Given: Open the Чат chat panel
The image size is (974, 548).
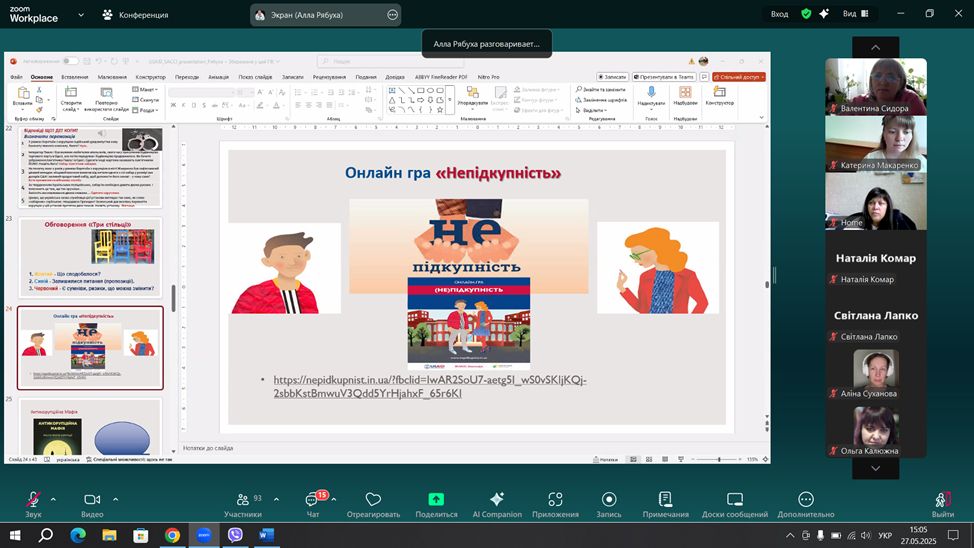Looking at the screenshot, I should click(312, 500).
